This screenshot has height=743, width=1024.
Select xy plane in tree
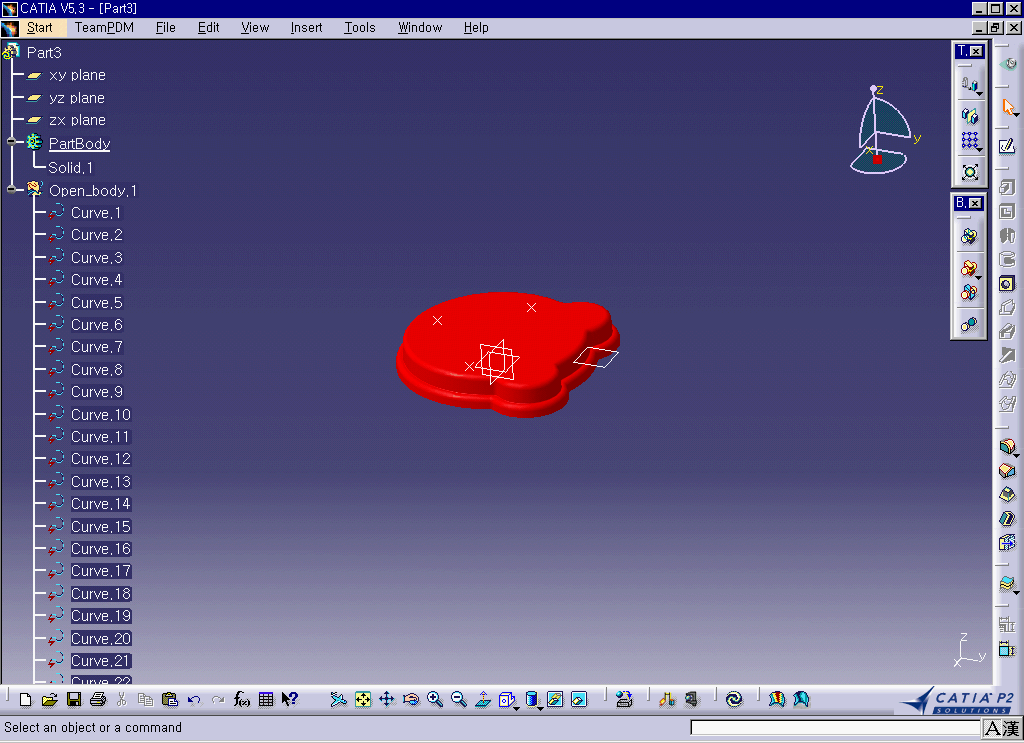77,75
